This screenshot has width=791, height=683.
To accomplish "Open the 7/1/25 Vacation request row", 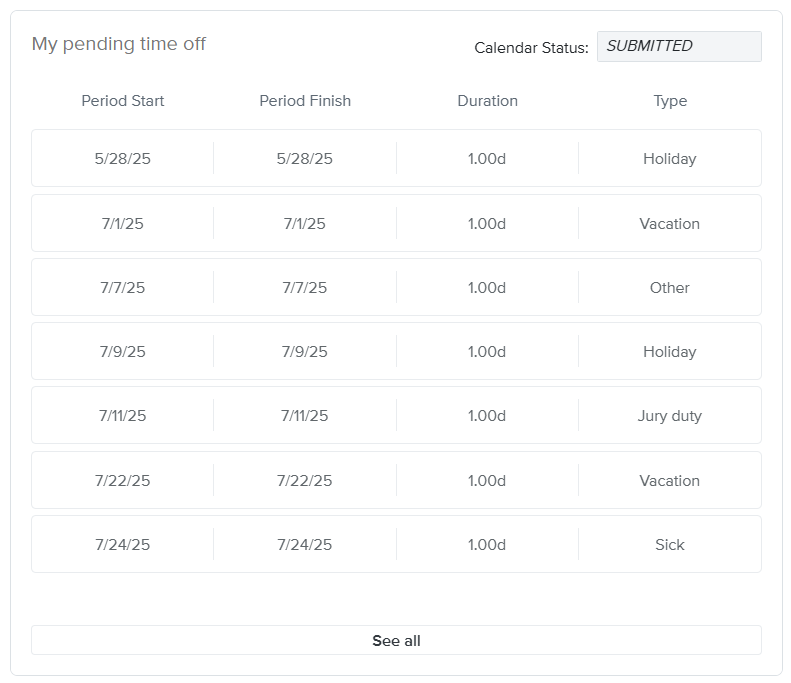I will pyautogui.click(x=396, y=224).
